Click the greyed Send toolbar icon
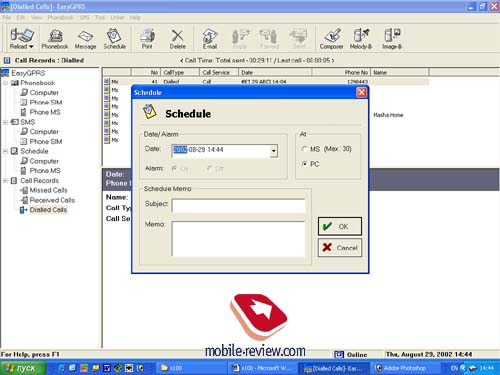 [x=299, y=39]
